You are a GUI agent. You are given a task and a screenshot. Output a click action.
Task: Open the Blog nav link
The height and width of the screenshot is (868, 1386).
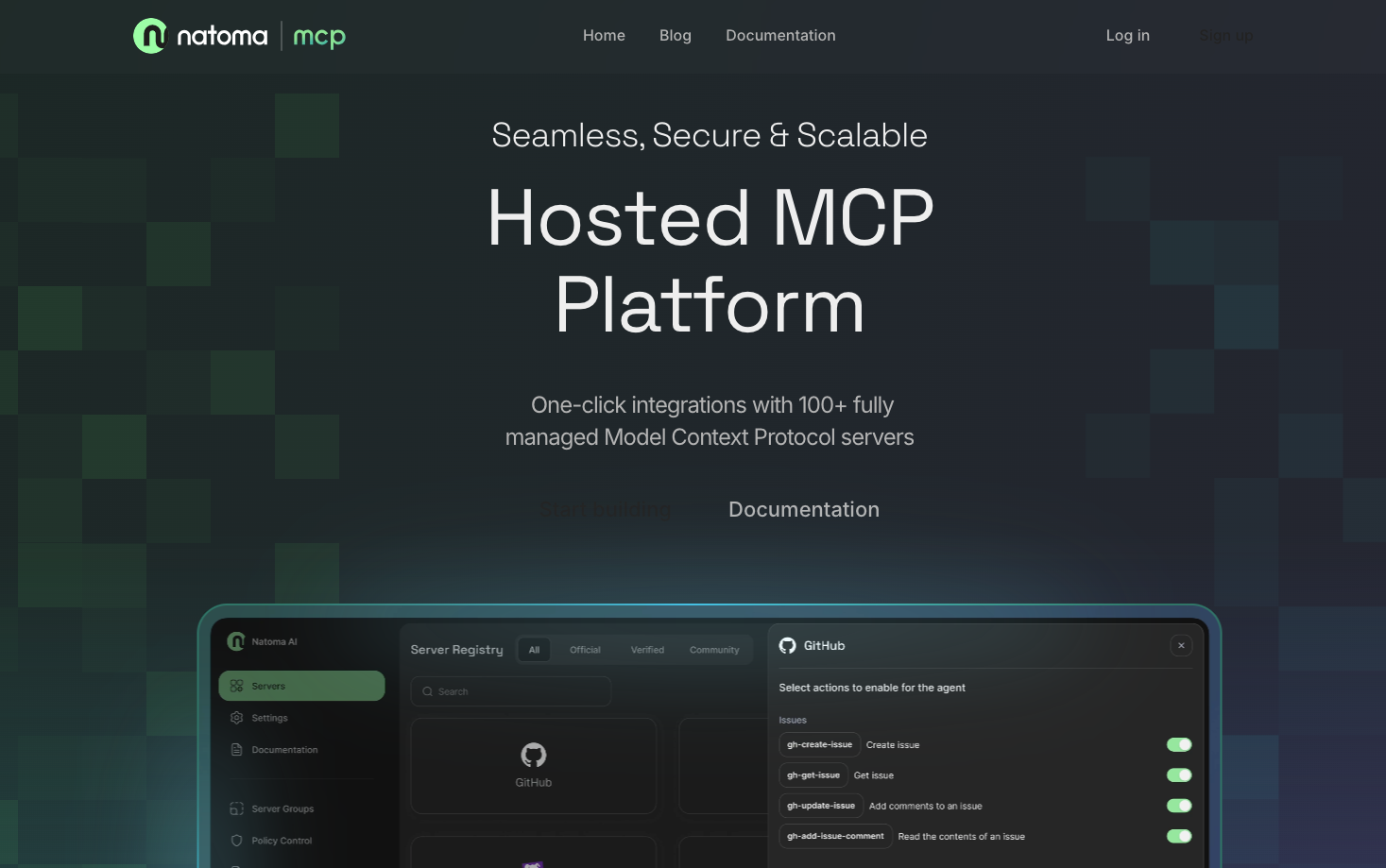[x=676, y=36]
